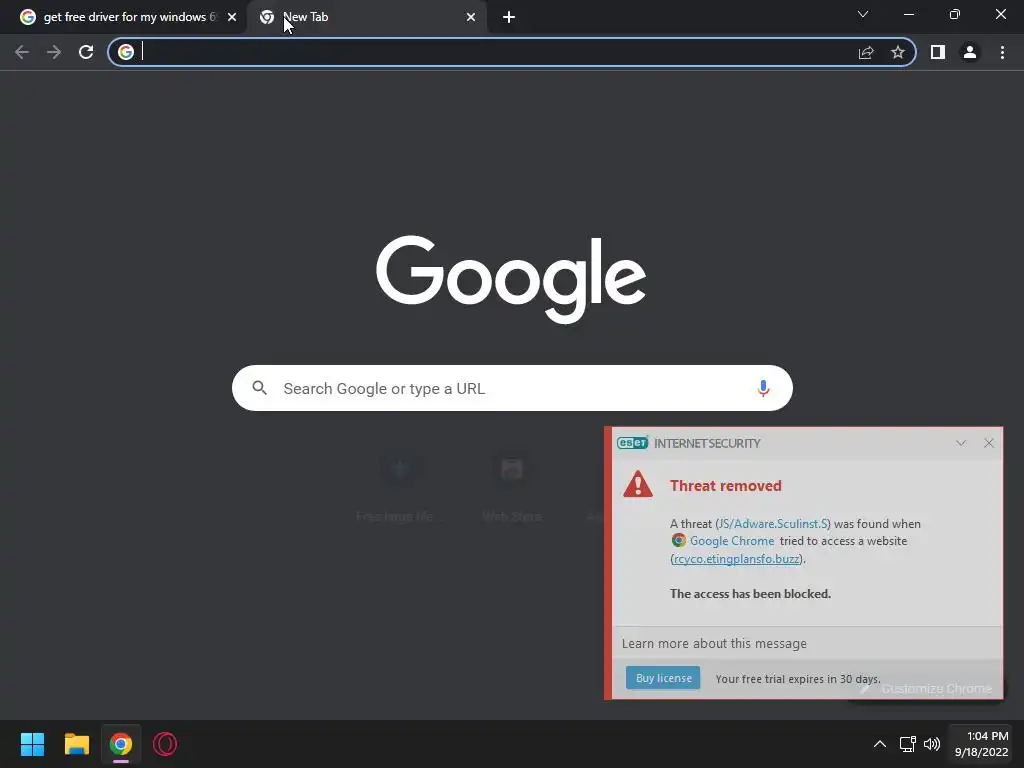1024x768 pixels.
Task: Expand the tab search dropdown arrow
Action: click(x=863, y=14)
